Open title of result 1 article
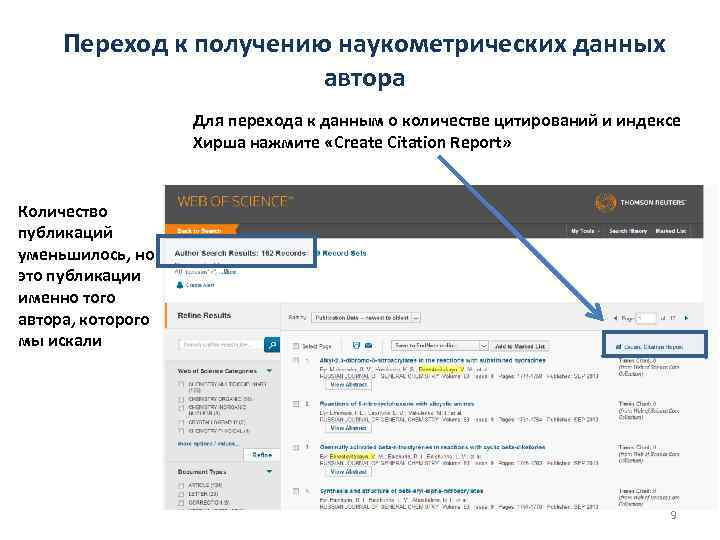This screenshot has height=540, width=720. [433, 360]
